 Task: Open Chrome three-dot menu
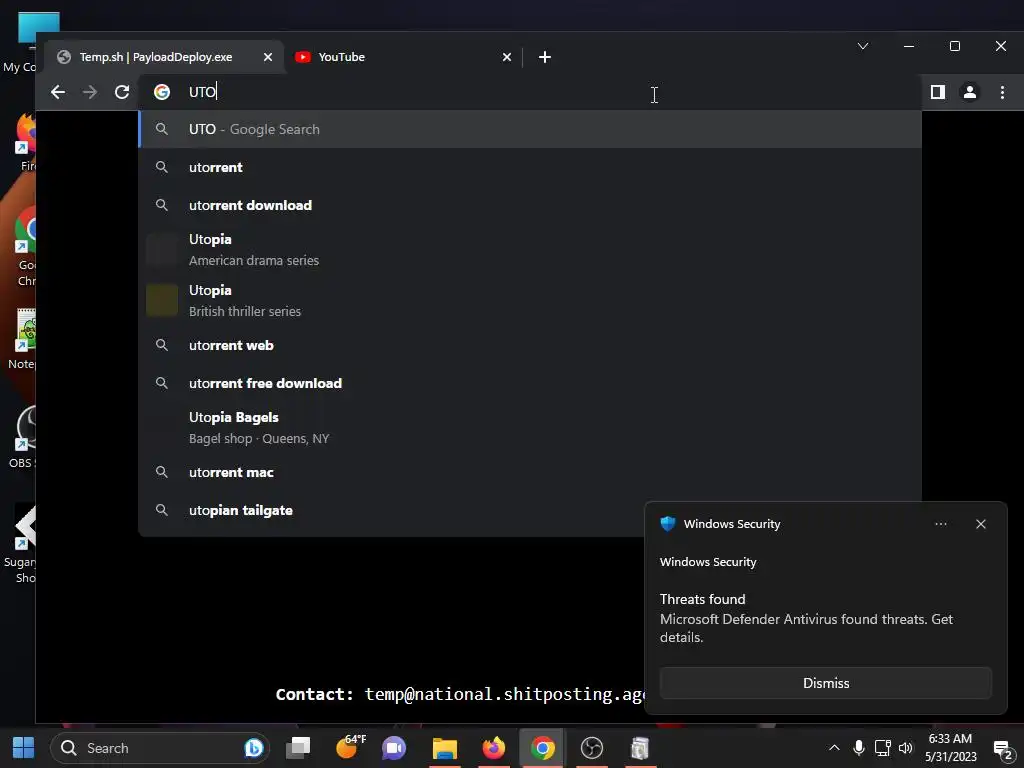tap(1002, 92)
